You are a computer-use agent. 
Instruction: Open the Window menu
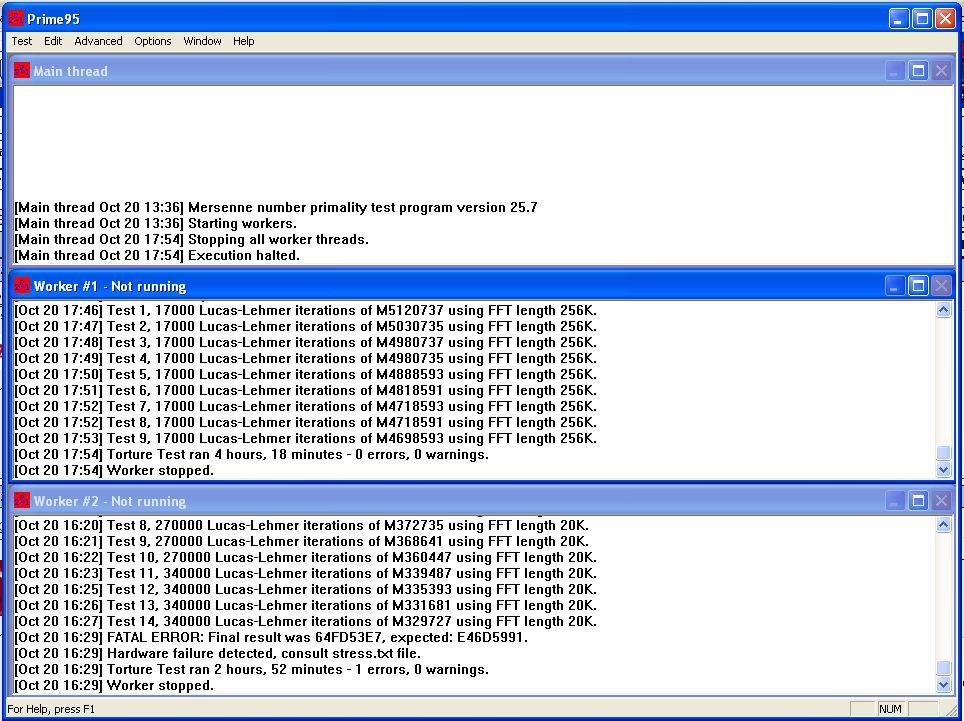coord(202,41)
